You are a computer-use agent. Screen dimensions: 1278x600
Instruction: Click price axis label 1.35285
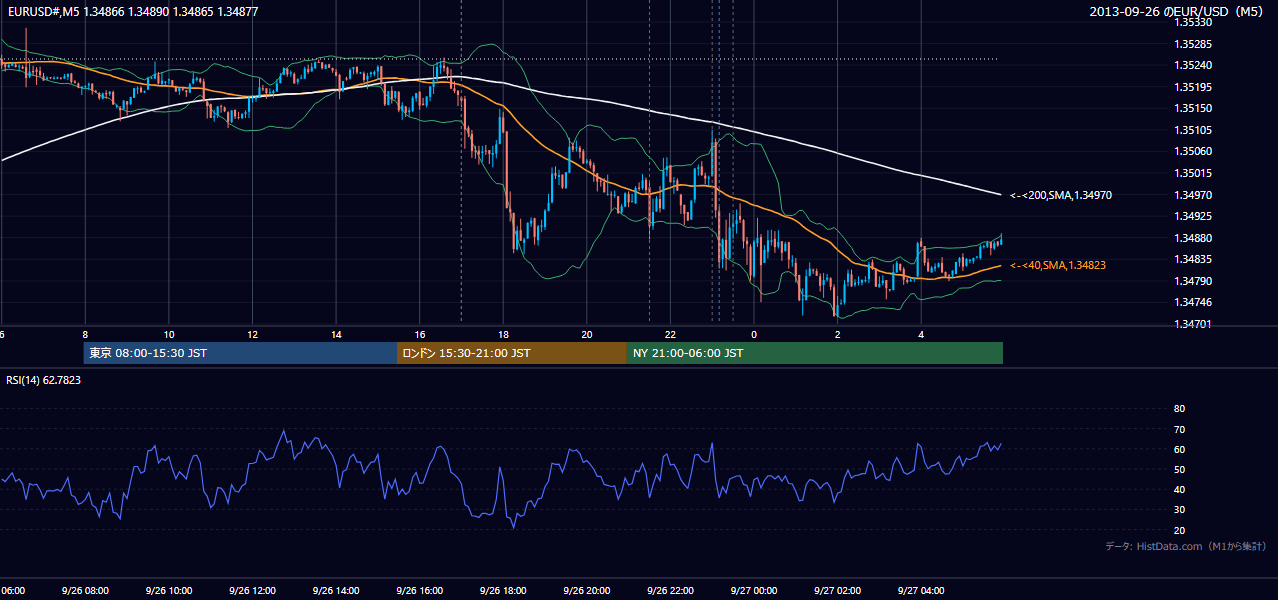pyautogui.click(x=1193, y=43)
